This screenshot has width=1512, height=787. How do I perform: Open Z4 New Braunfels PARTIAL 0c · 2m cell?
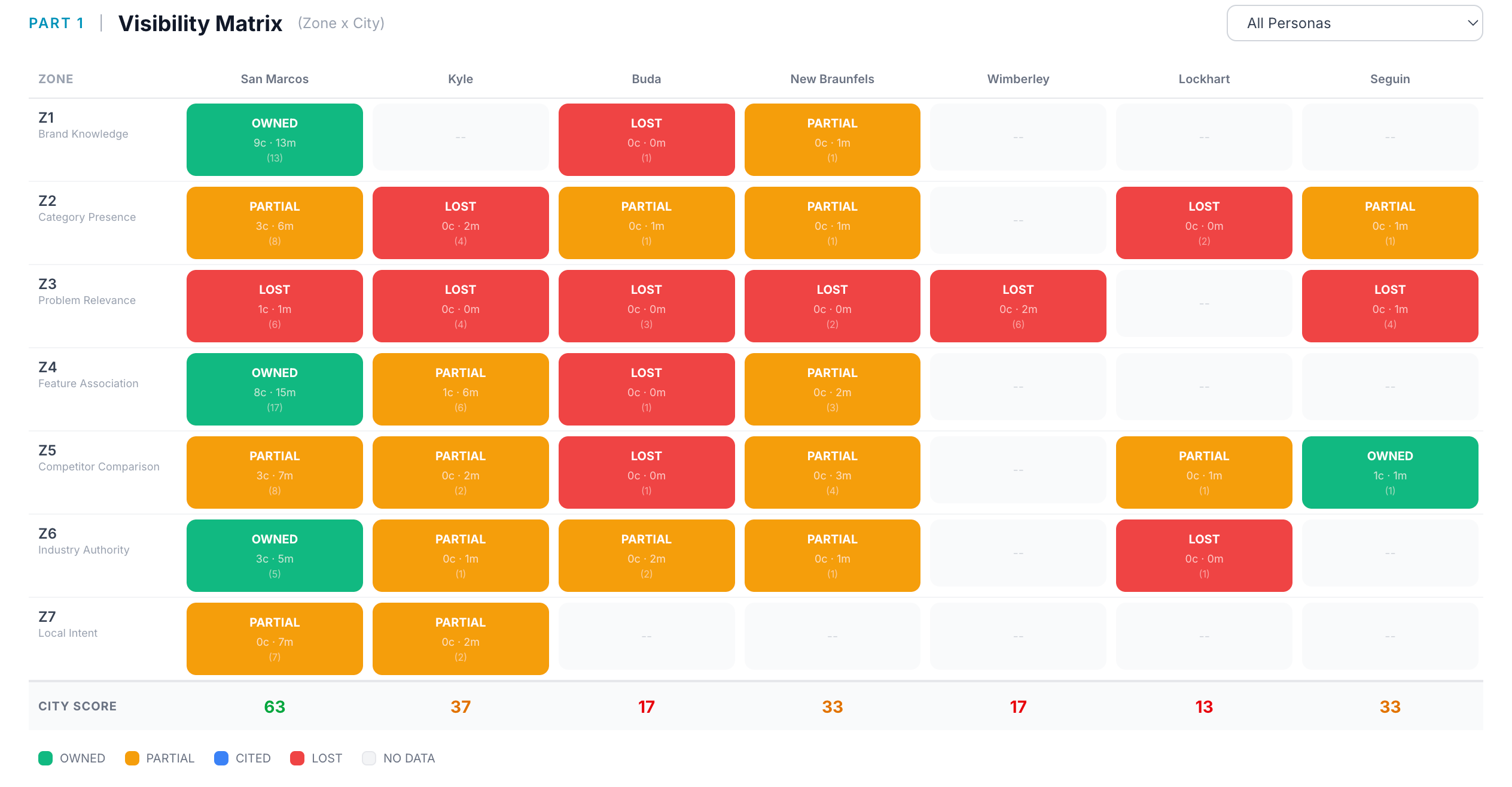tap(832, 389)
